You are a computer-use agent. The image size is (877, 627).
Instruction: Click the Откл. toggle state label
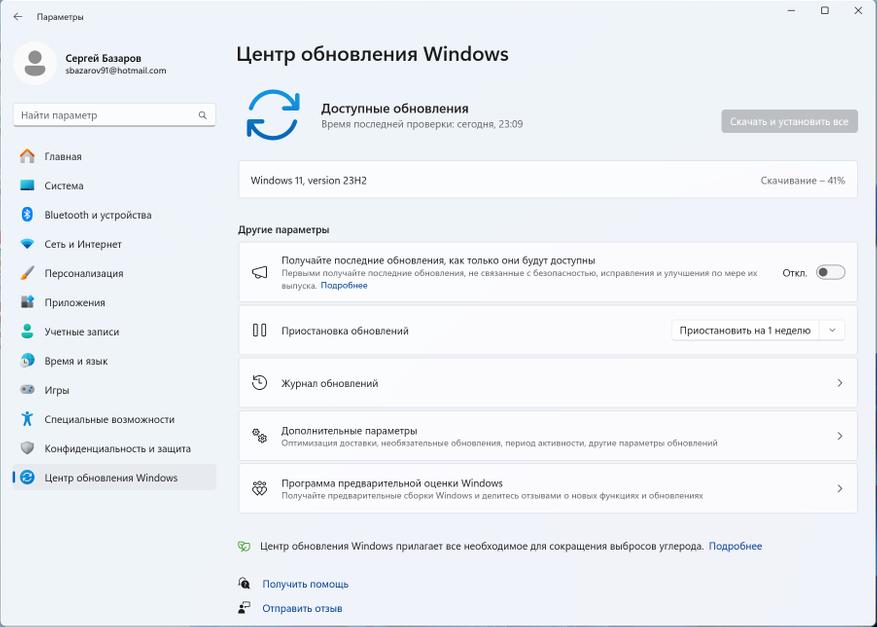coord(795,273)
